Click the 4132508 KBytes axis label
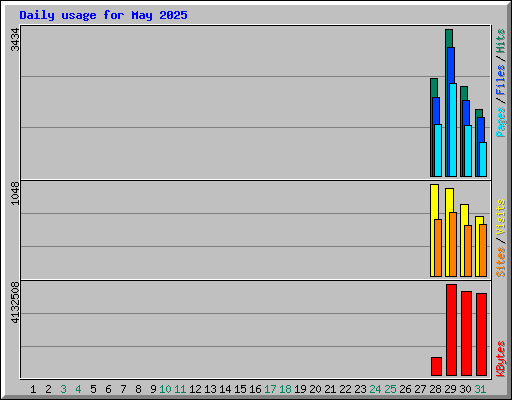 pos(15,302)
